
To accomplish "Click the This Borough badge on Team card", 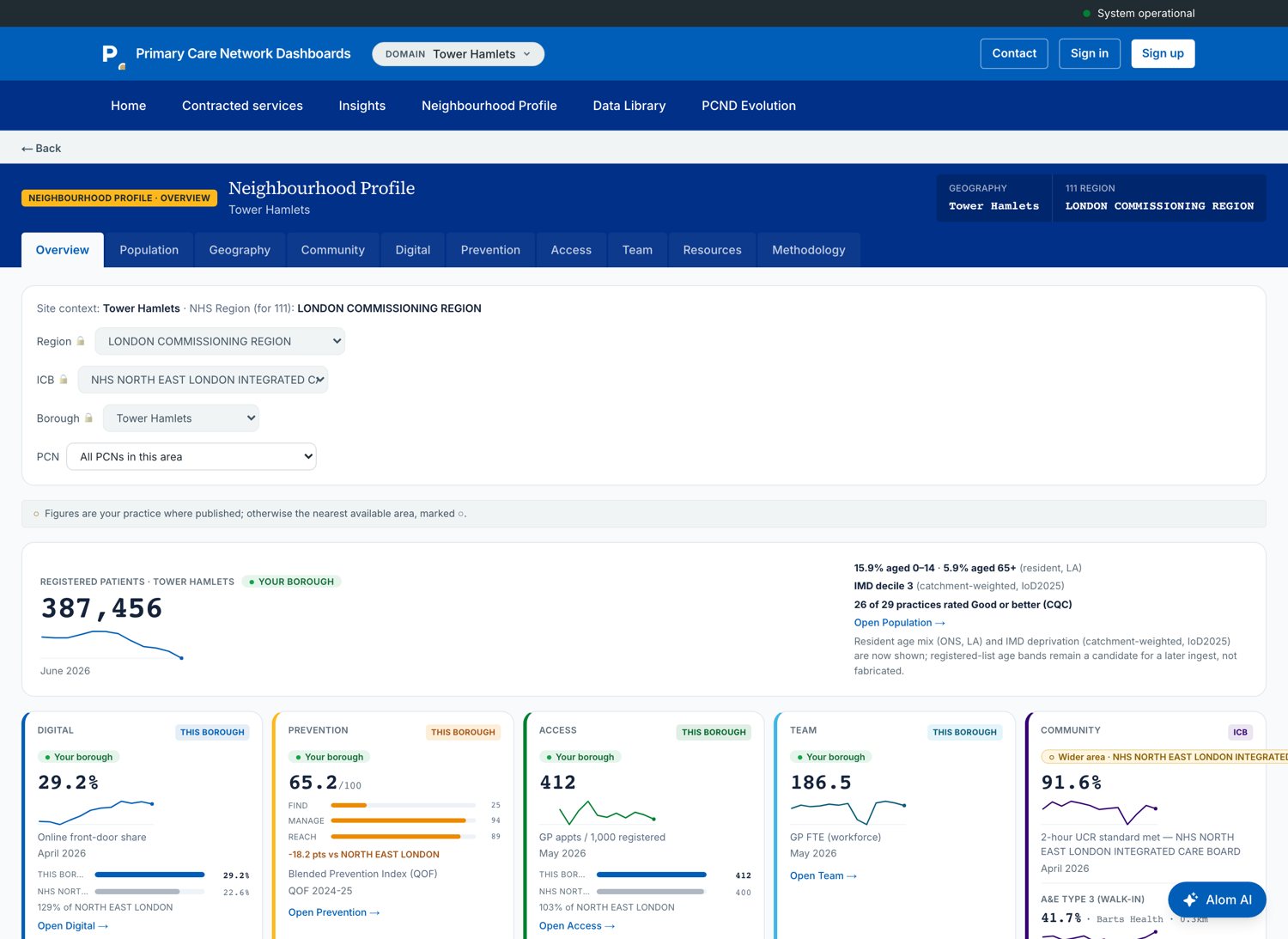I will [964, 732].
